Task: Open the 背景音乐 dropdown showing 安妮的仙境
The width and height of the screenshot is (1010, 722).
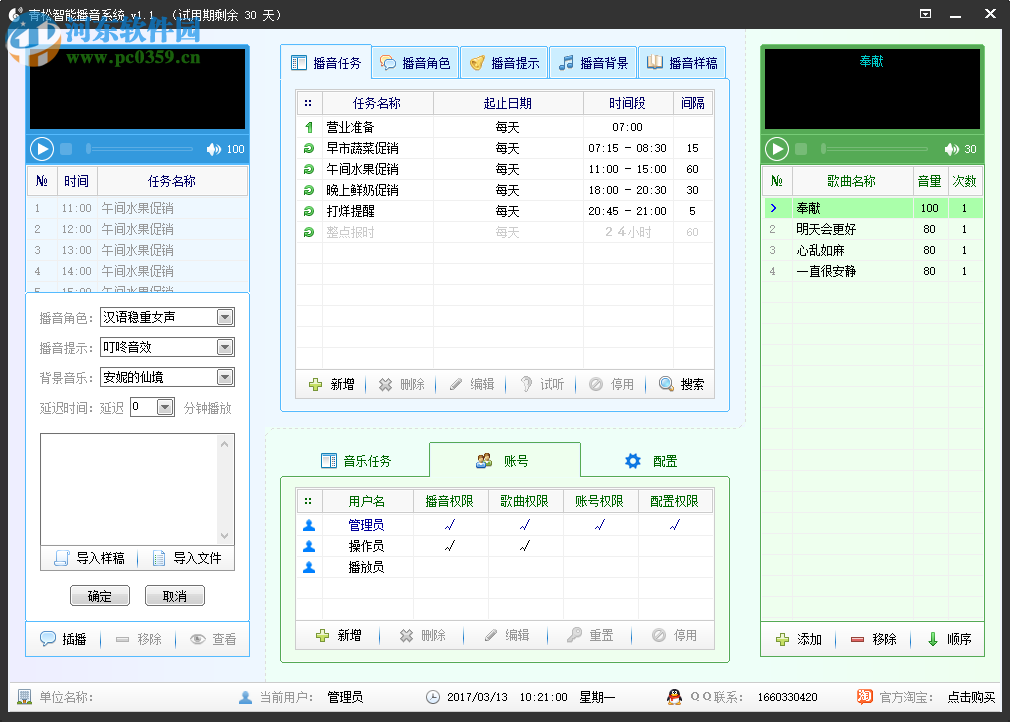Action: point(227,378)
